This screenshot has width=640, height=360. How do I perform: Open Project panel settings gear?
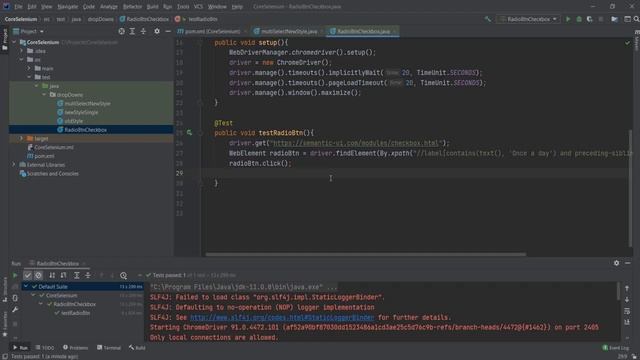pyautogui.click(x=157, y=31)
